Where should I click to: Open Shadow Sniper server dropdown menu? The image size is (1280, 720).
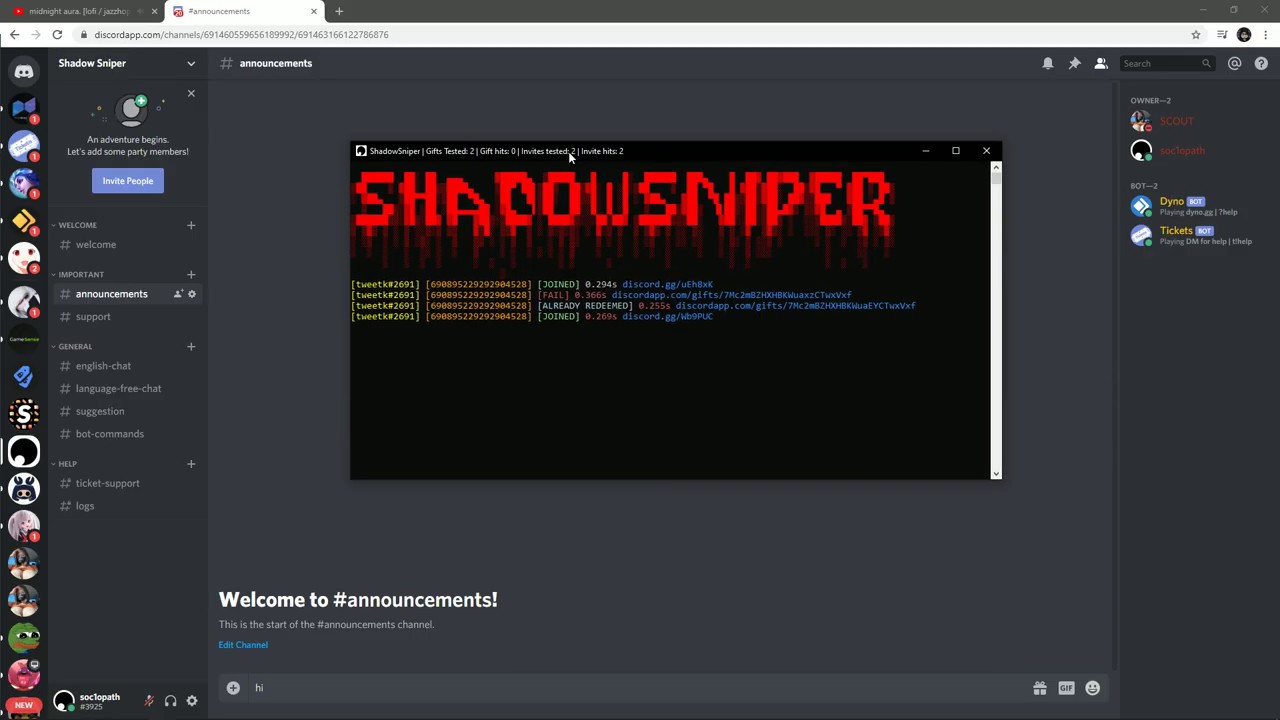pos(191,63)
